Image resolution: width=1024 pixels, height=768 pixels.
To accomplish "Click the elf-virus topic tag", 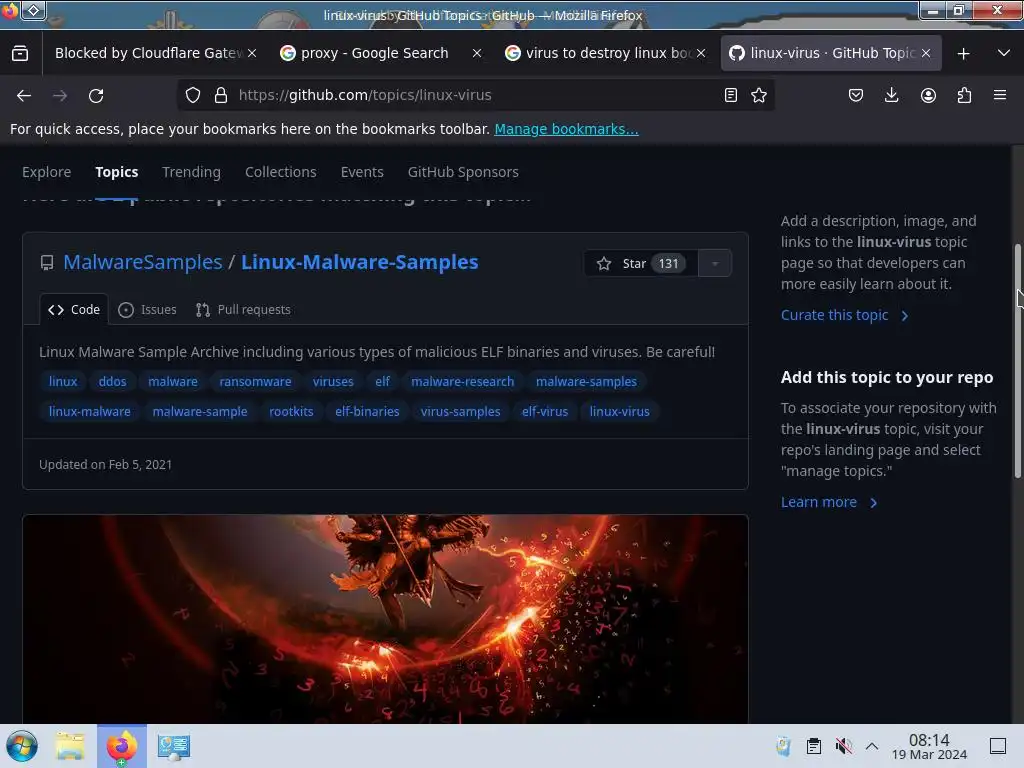I will [x=545, y=411].
